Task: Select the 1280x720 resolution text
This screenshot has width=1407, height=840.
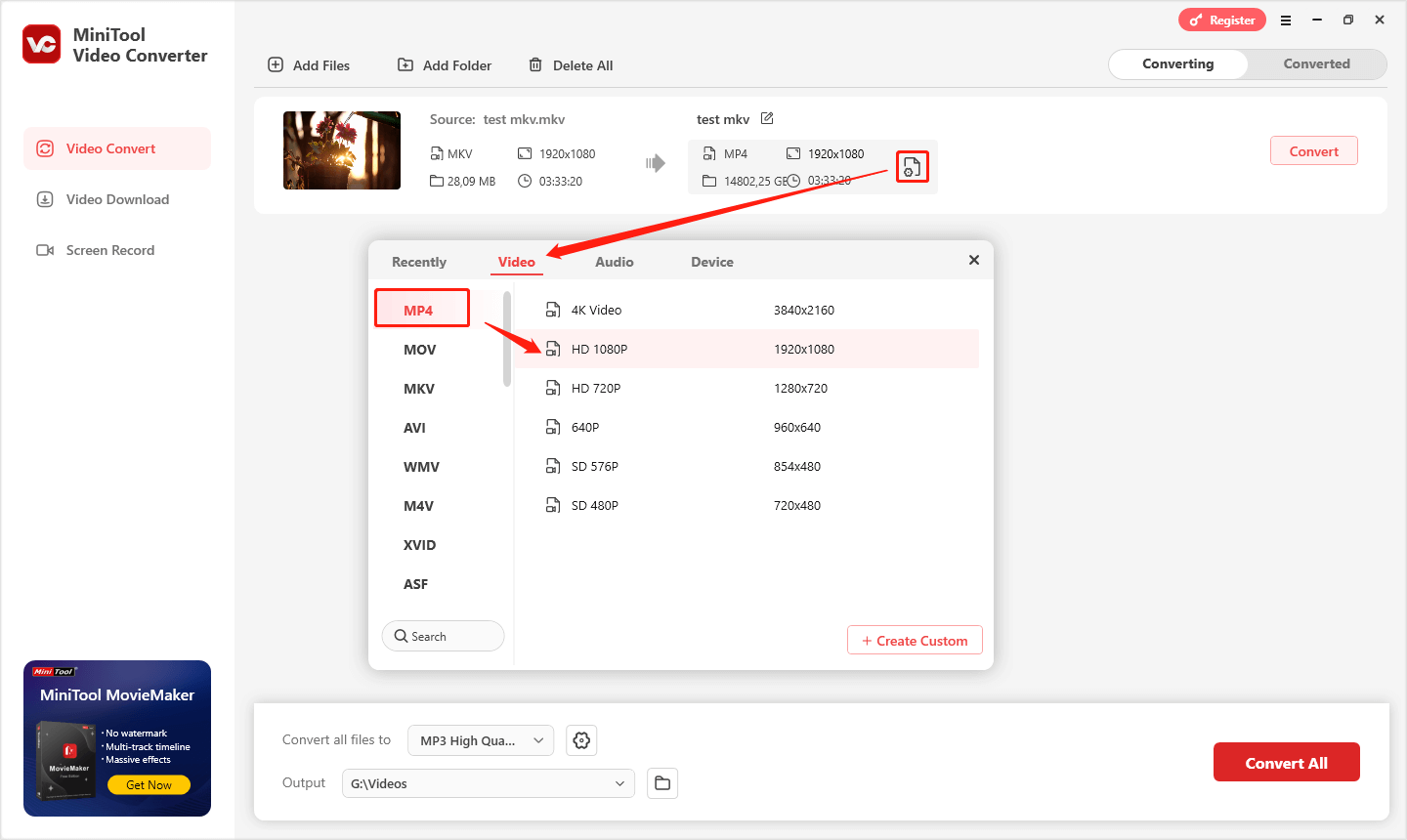Action: tap(800, 388)
